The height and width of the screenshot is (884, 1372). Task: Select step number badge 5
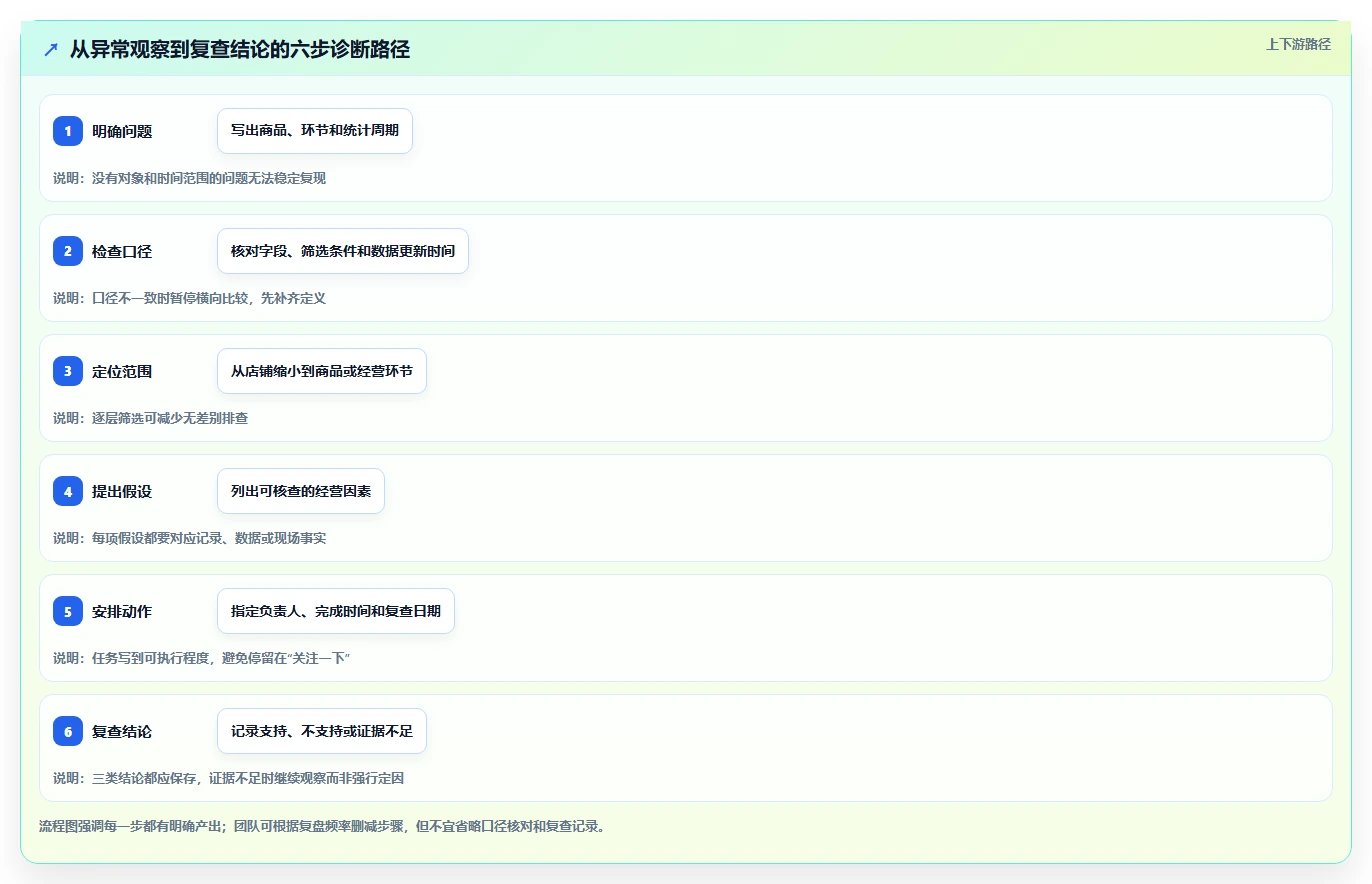(x=68, y=611)
